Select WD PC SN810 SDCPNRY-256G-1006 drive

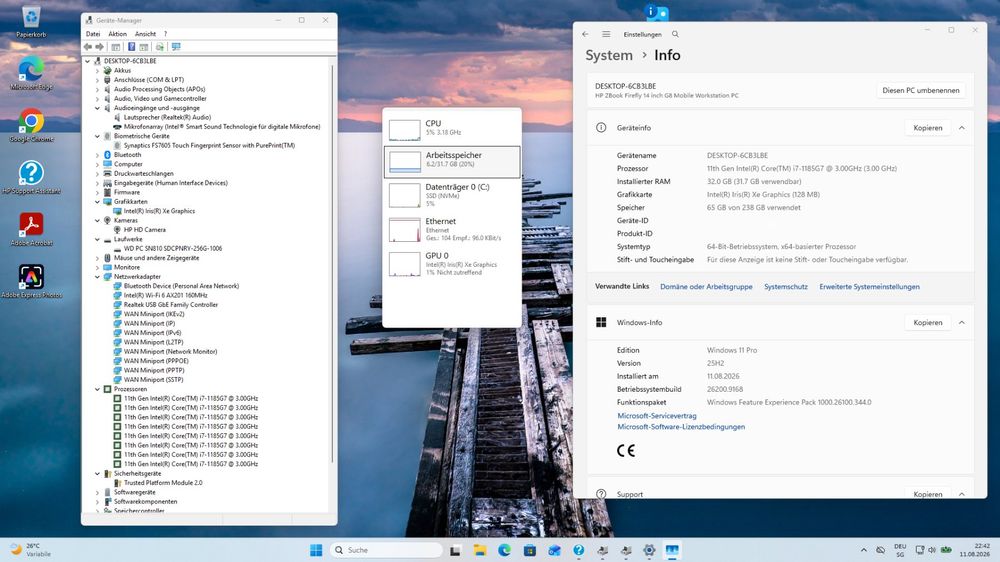(172, 249)
